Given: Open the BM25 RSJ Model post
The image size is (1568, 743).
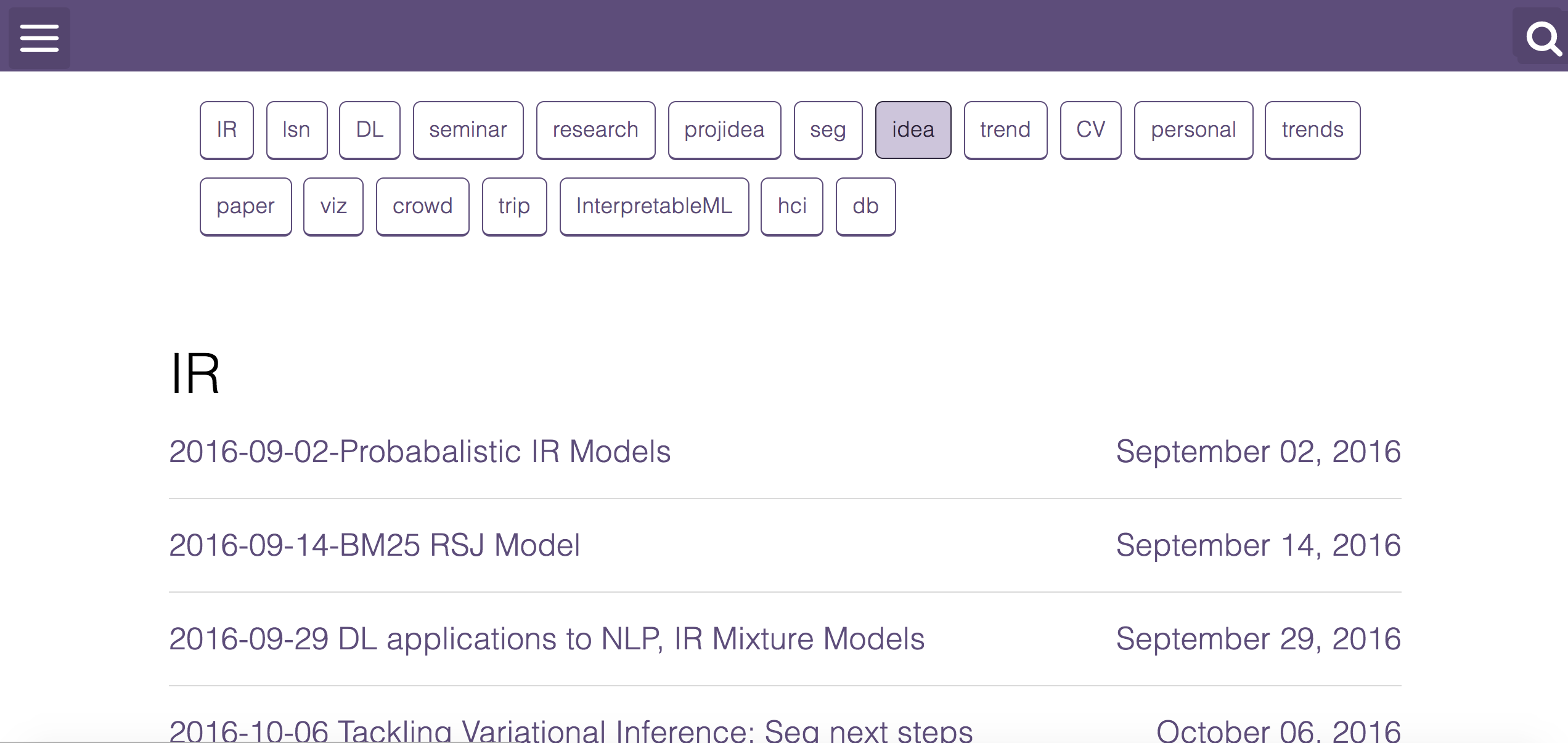Looking at the screenshot, I should point(374,545).
